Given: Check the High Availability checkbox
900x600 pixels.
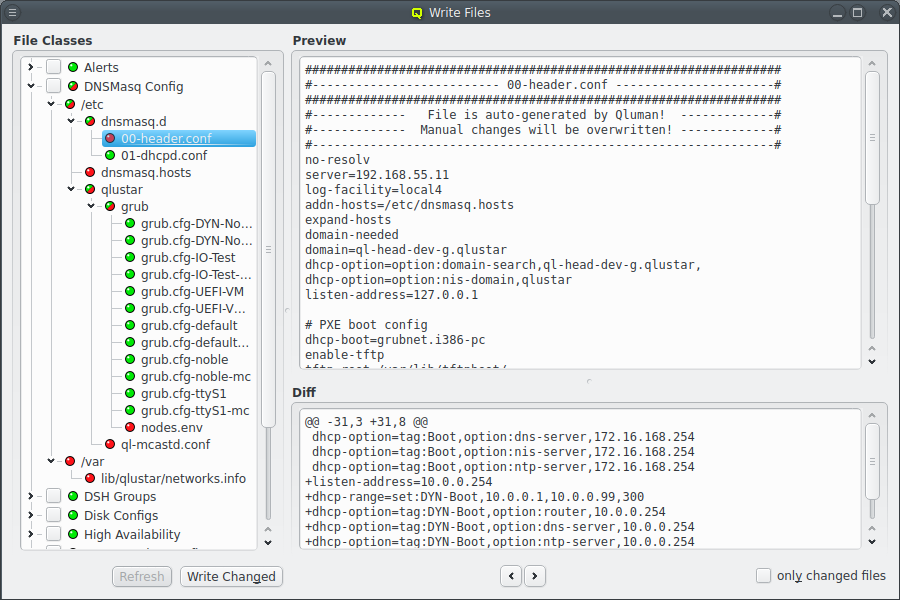Looking at the screenshot, I should coord(53,533).
